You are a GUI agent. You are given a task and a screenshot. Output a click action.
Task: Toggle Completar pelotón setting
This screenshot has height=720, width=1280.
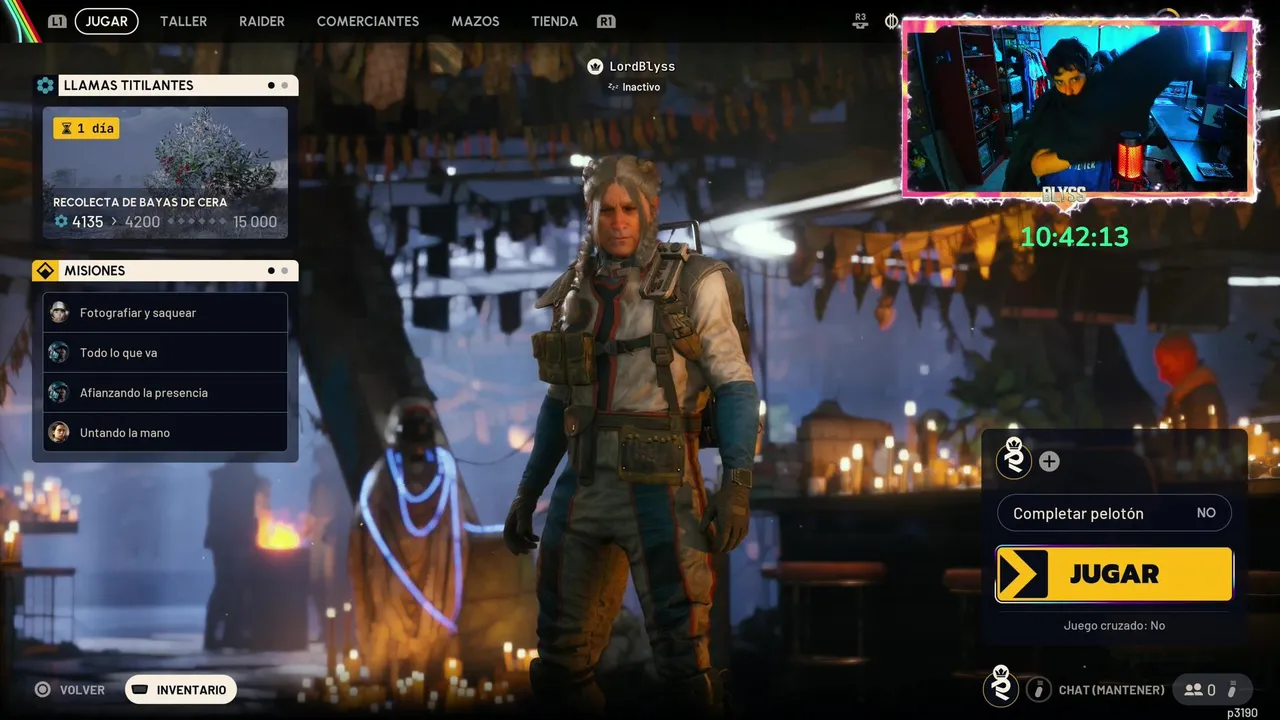pyautogui.click(x=1114, y=513)
